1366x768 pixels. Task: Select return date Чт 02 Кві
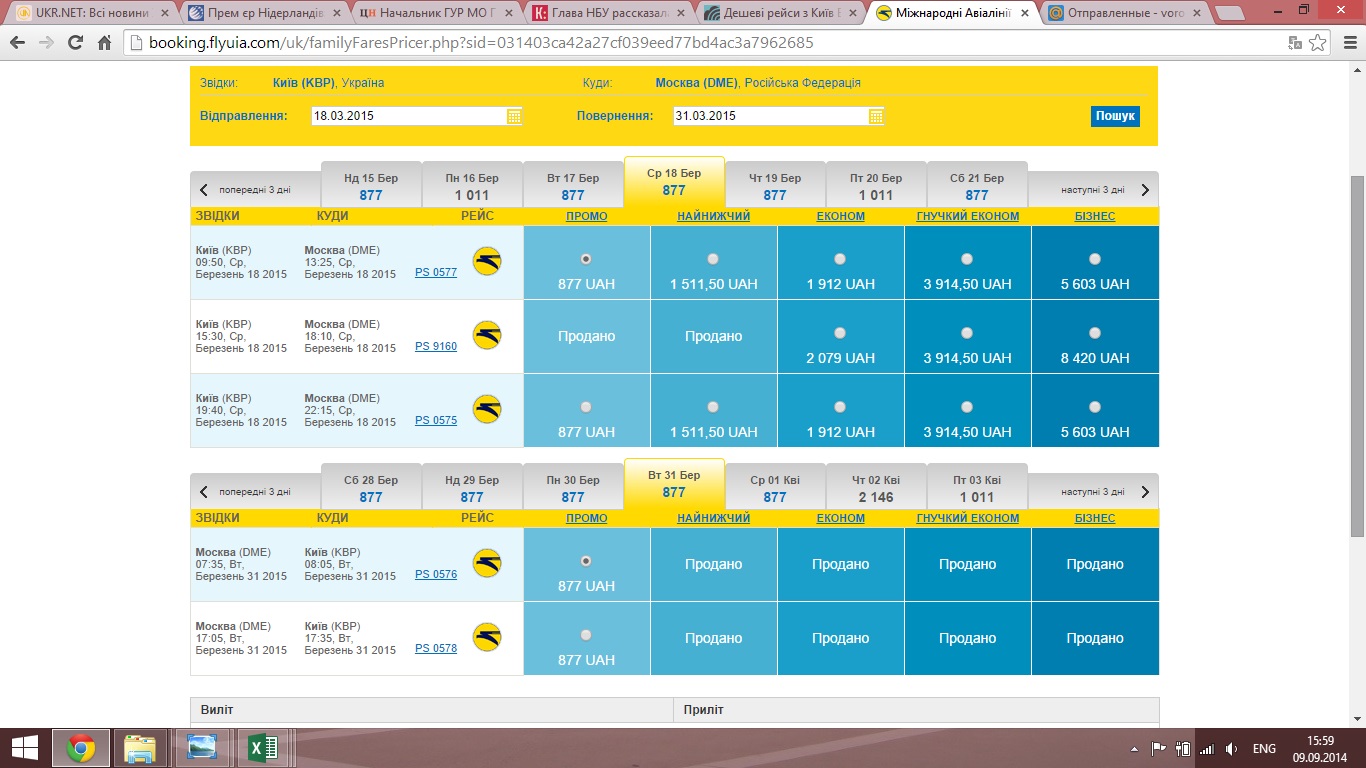pyautogui.click(x=876, y=488)
